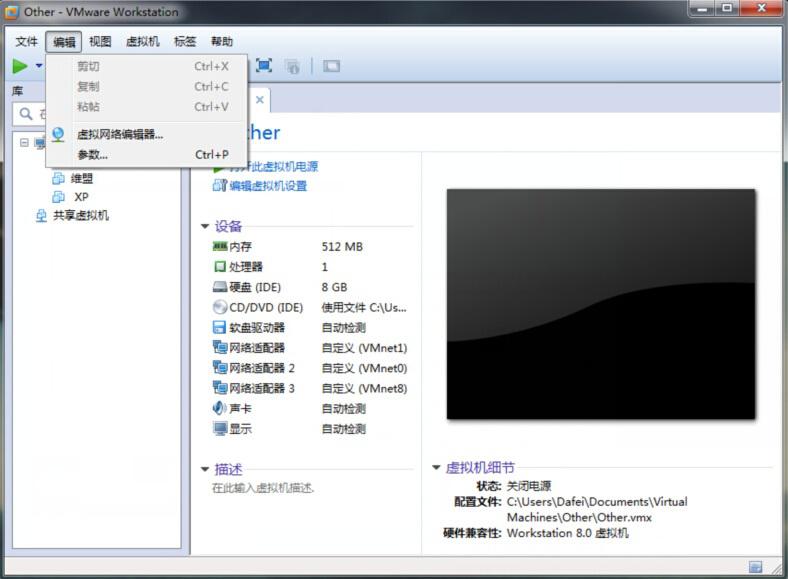This screenshot has width=788, height=579.
Task: Click the status bar icon at bottom right
Action: 755,567
